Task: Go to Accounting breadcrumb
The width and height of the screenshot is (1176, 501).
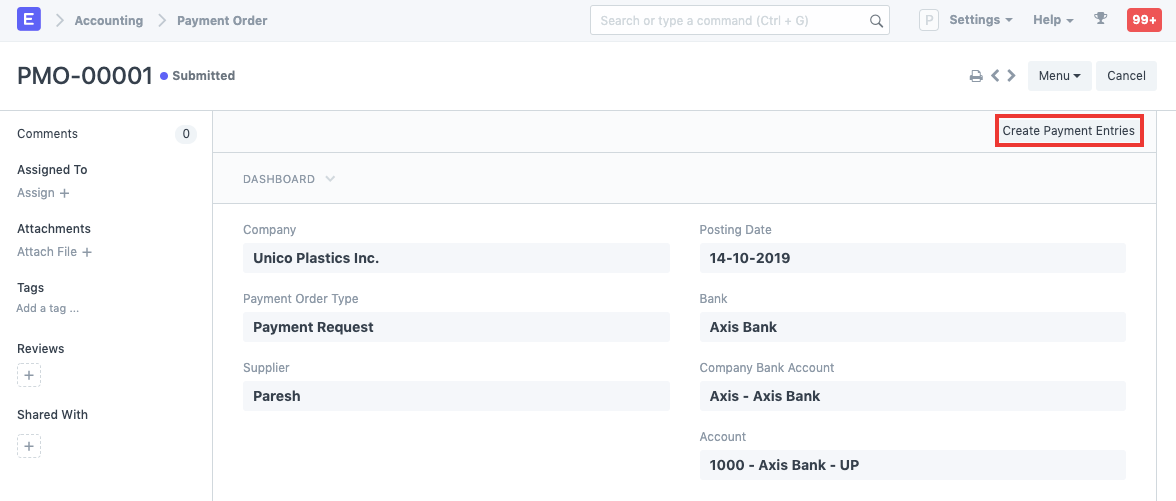Action: point(109,21)
